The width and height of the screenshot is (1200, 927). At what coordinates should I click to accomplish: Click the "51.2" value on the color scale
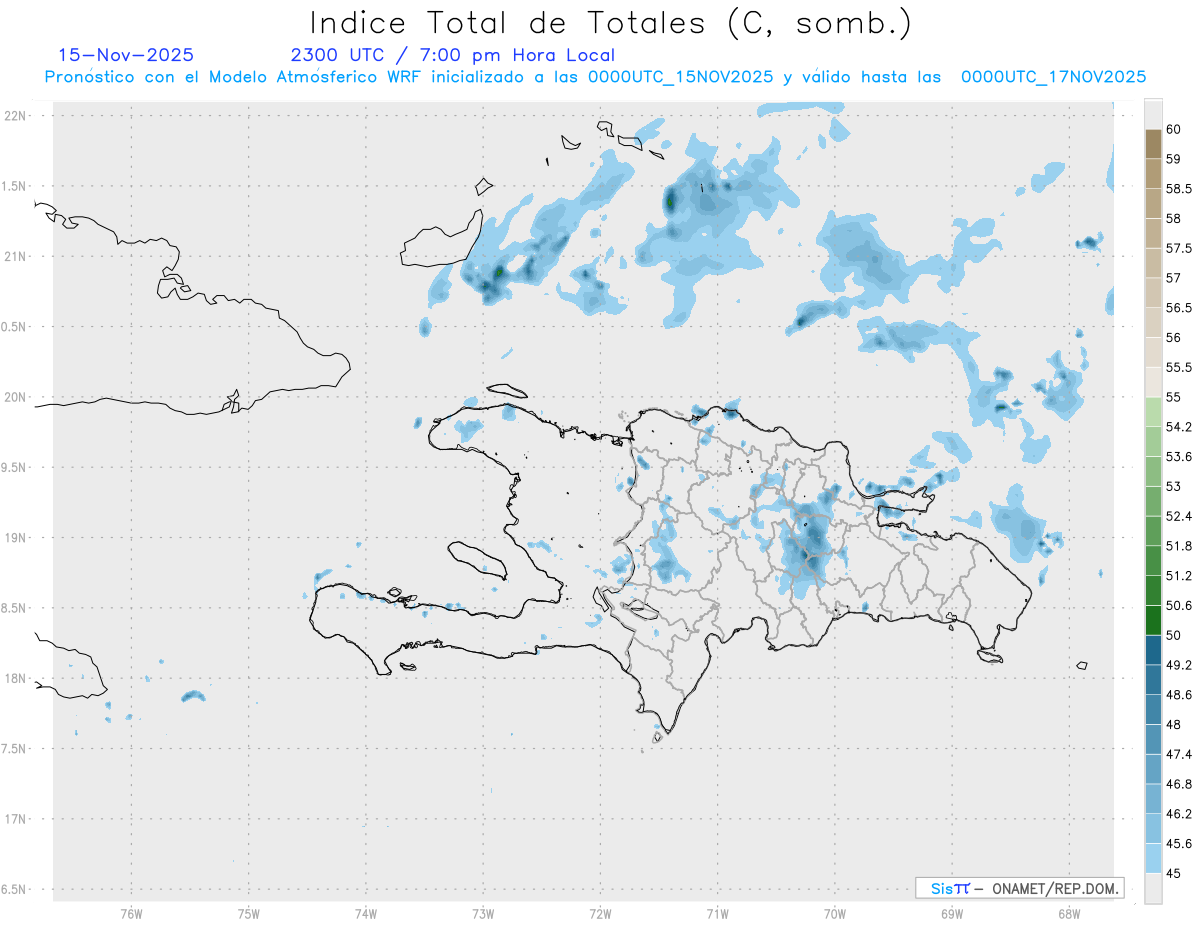pyautogui.click(x=1178, y=576)
